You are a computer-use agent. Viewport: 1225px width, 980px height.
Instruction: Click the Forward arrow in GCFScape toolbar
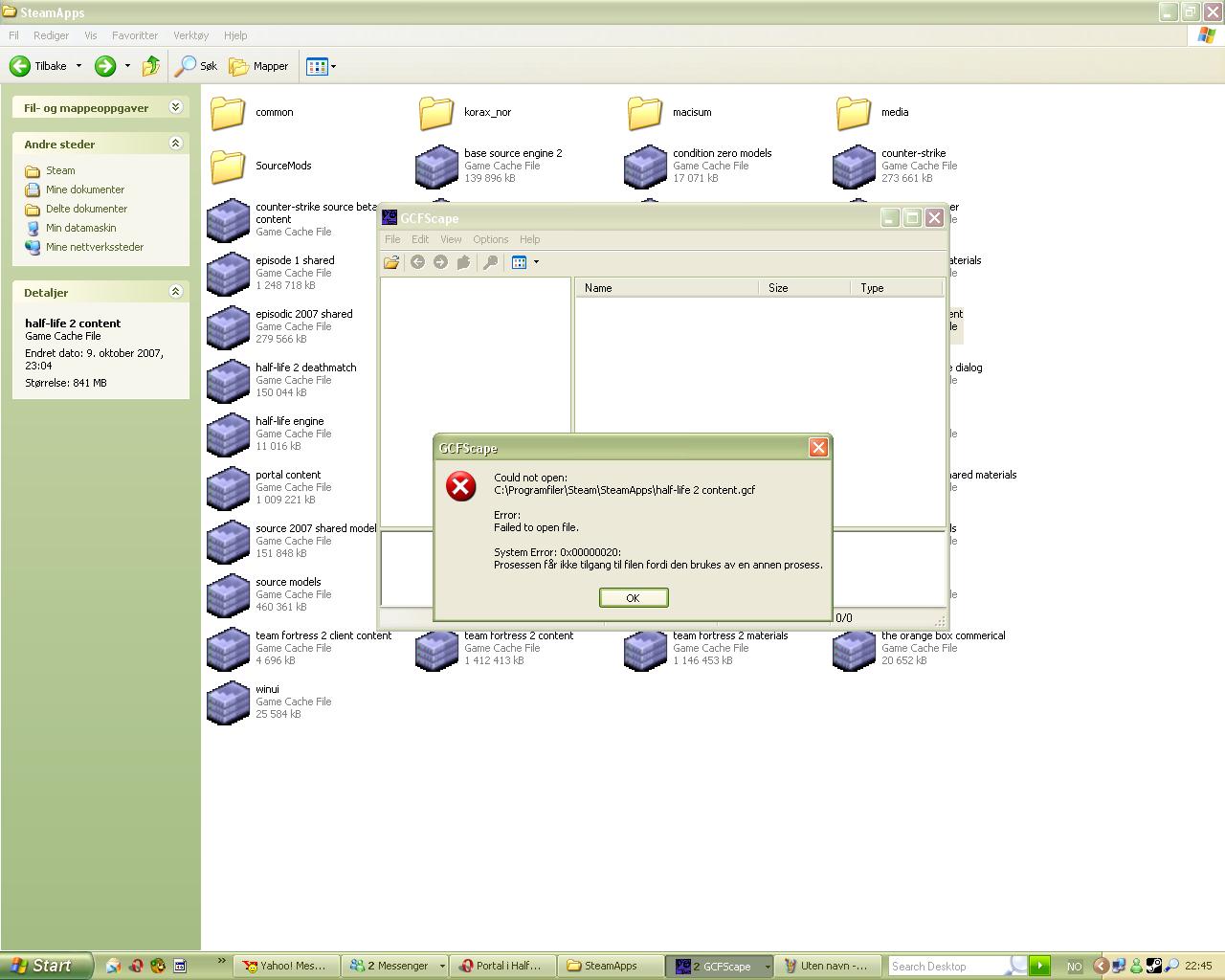tap(440, 262)
